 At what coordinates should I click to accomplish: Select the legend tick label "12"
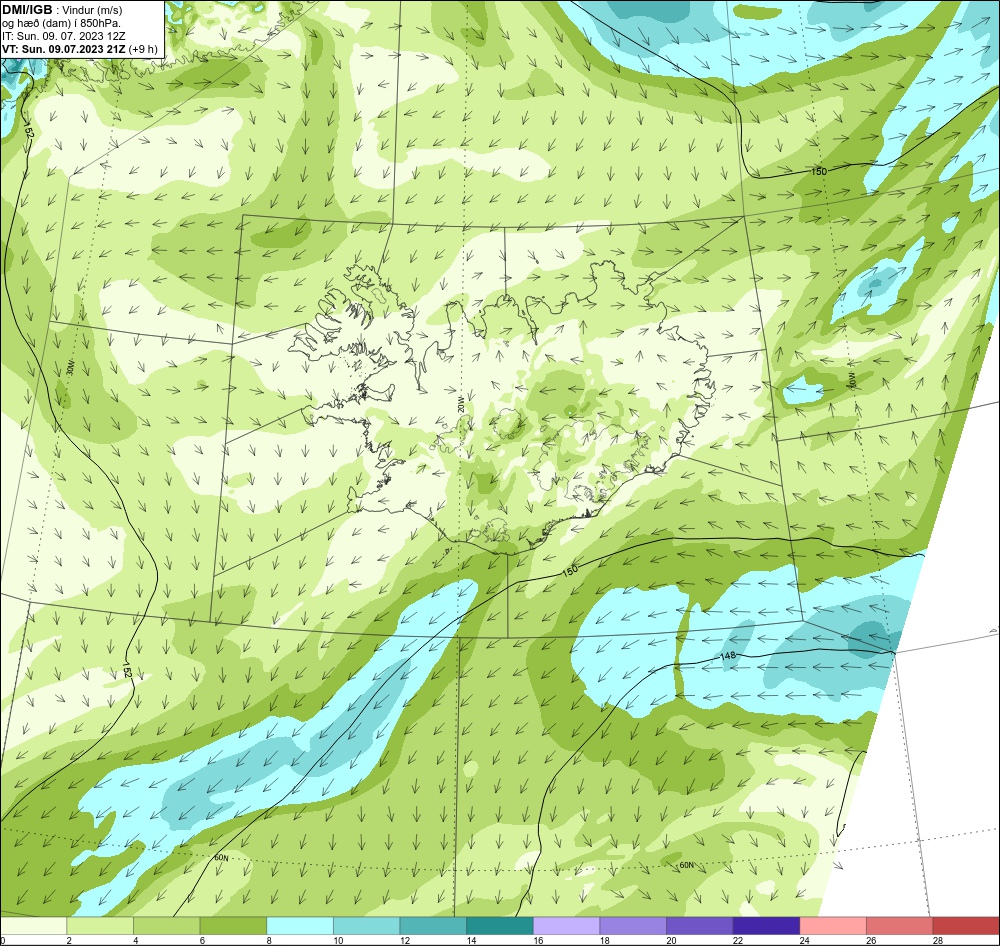click(x=405, y=940)
